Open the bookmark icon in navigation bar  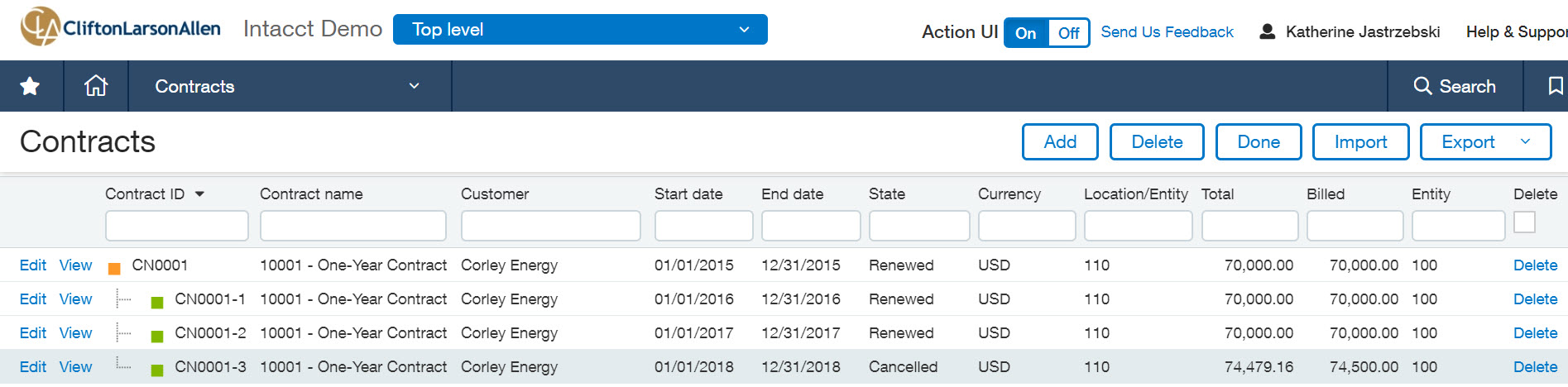[1556, 86]
